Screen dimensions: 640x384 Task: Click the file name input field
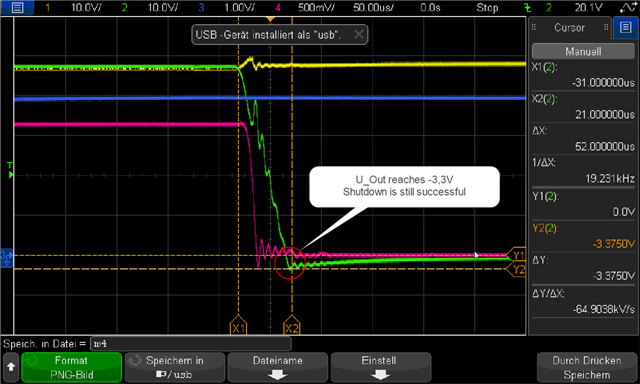190,344
